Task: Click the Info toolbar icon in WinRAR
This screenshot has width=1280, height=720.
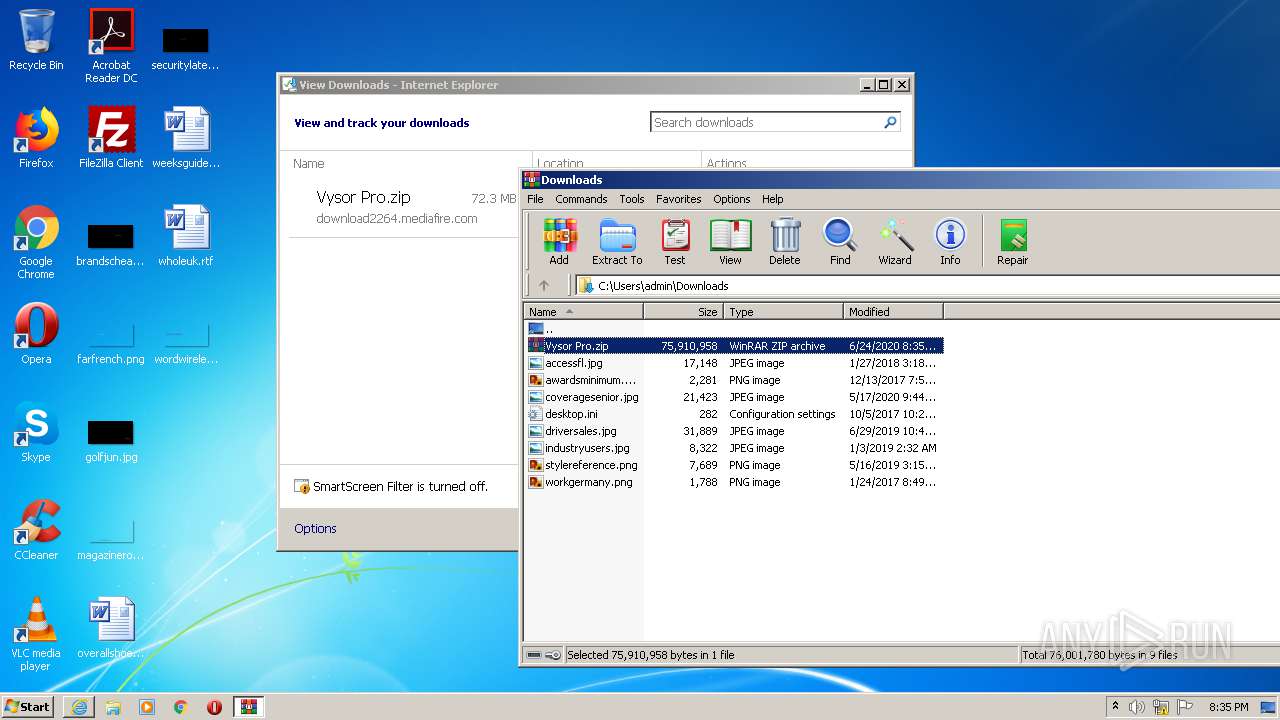Action: click(950, 242)
